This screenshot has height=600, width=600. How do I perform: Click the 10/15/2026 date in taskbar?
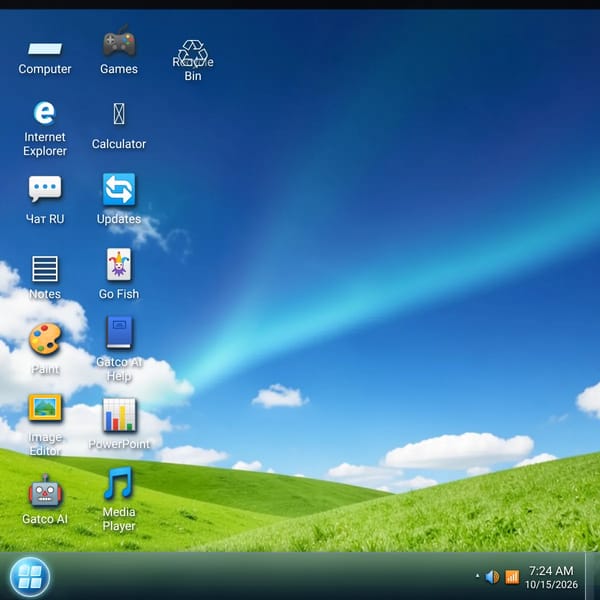(551, 585)
